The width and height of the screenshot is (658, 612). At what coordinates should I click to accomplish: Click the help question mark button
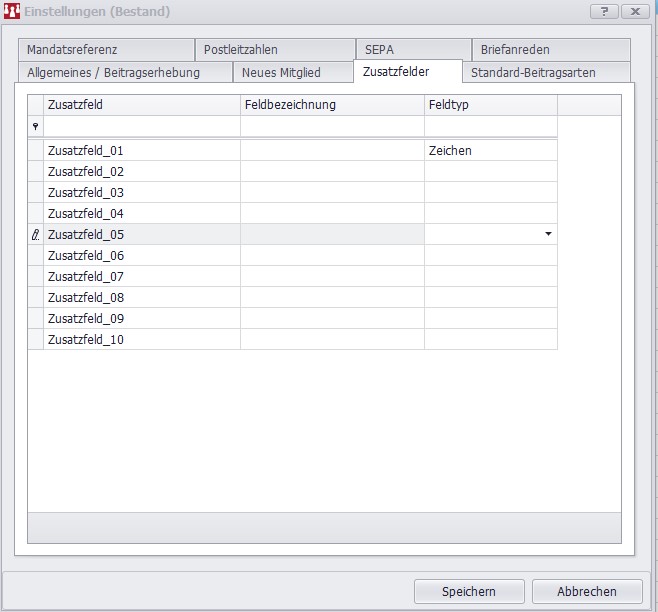tap(604, 11)
